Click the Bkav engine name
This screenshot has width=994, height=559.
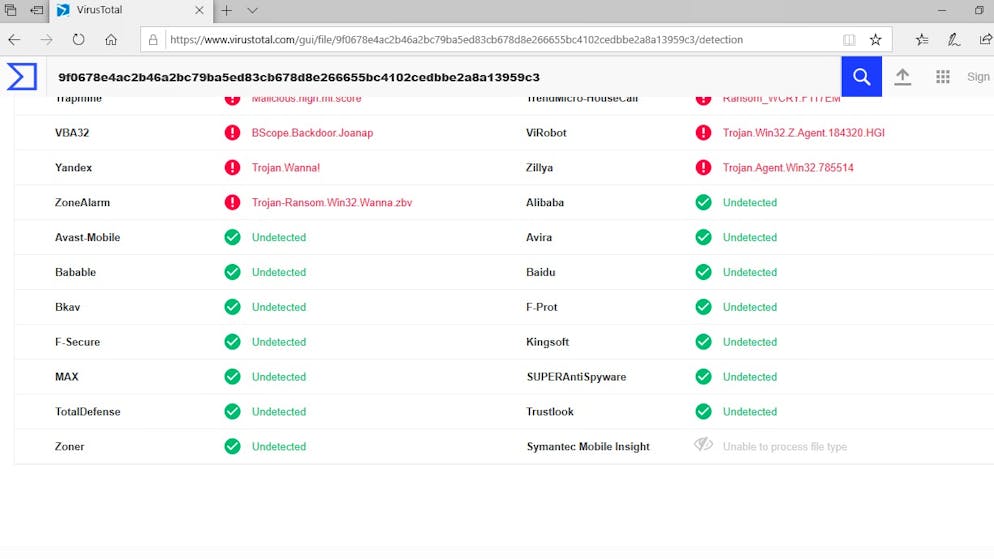pos(68,307)
